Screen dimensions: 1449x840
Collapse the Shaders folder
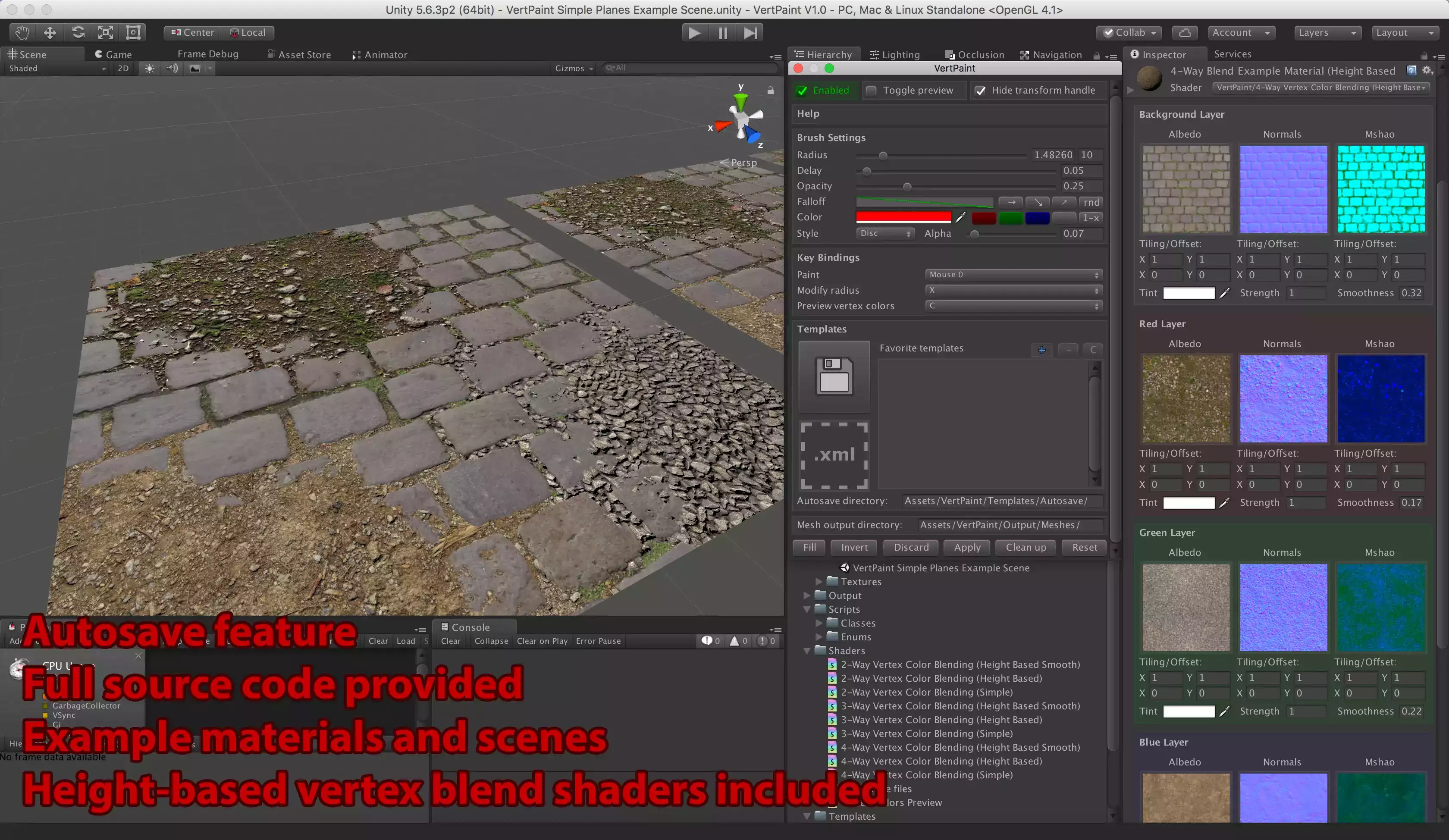807,650
